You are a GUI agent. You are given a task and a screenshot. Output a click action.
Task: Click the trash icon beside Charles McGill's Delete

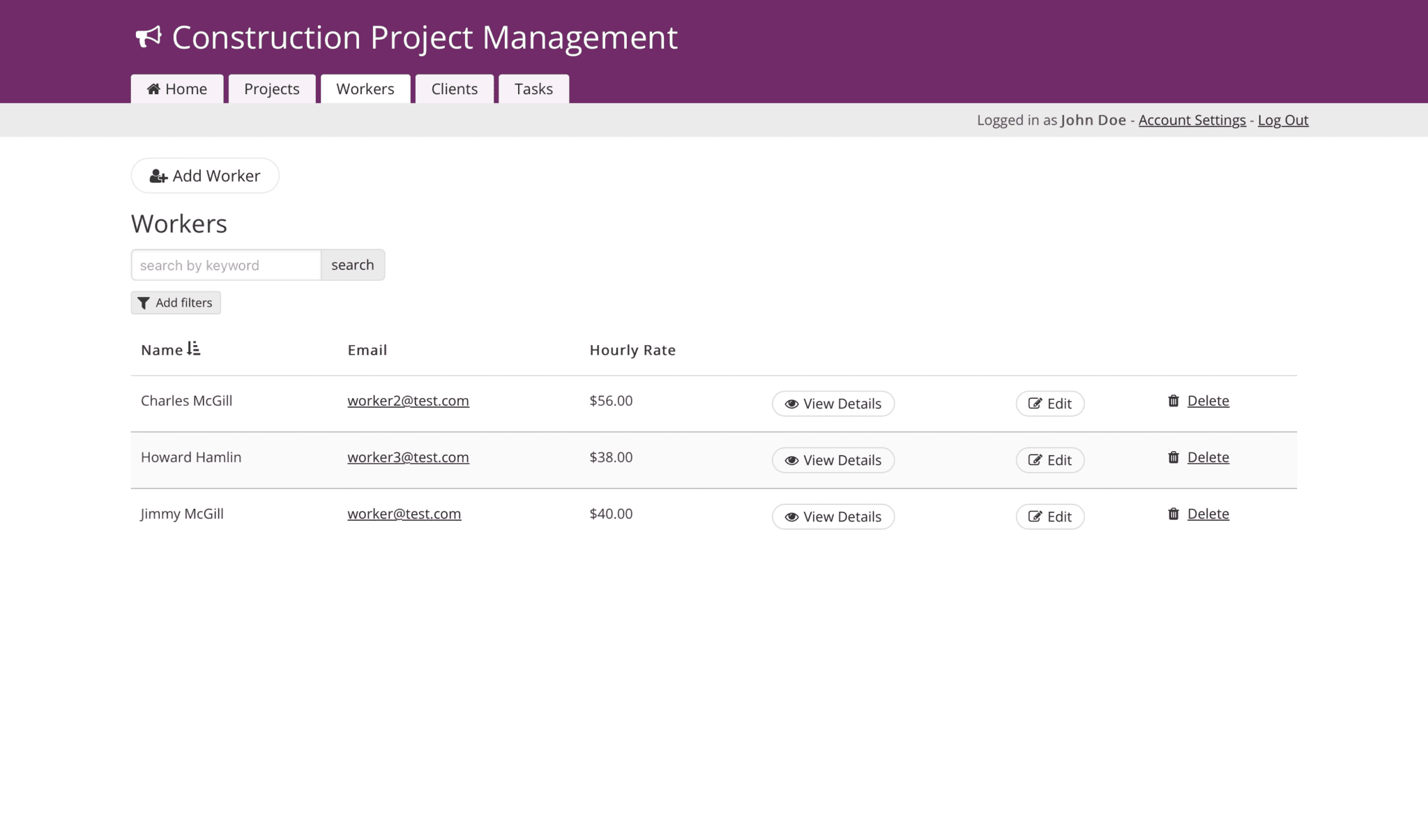point(1173,400)
